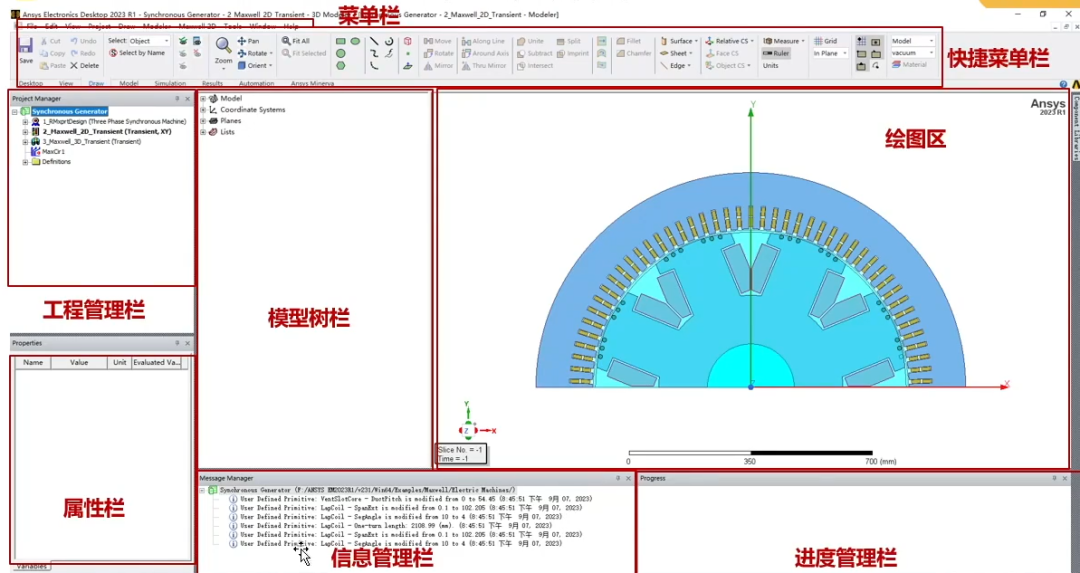1080x573 pixels.
Task: Open the In Plane dropdown
Action: [830, 53]
